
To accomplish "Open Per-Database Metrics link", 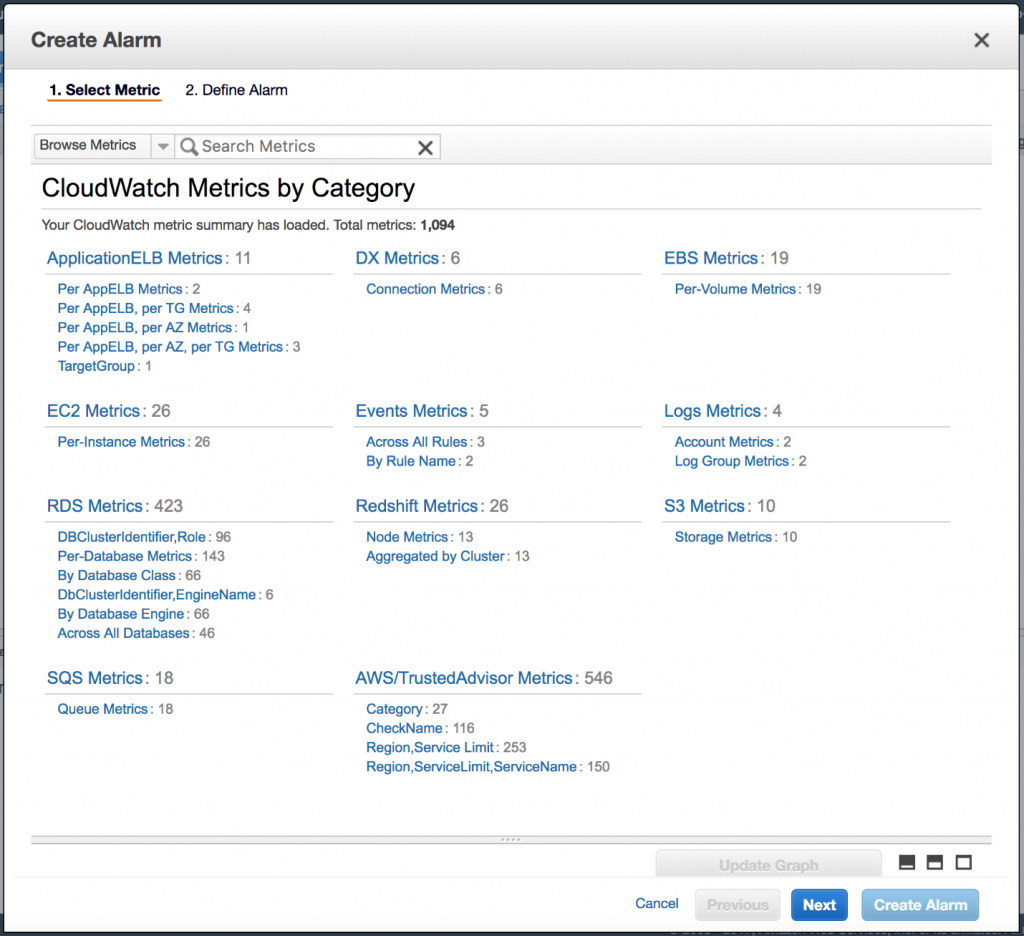I will (125, 556).
